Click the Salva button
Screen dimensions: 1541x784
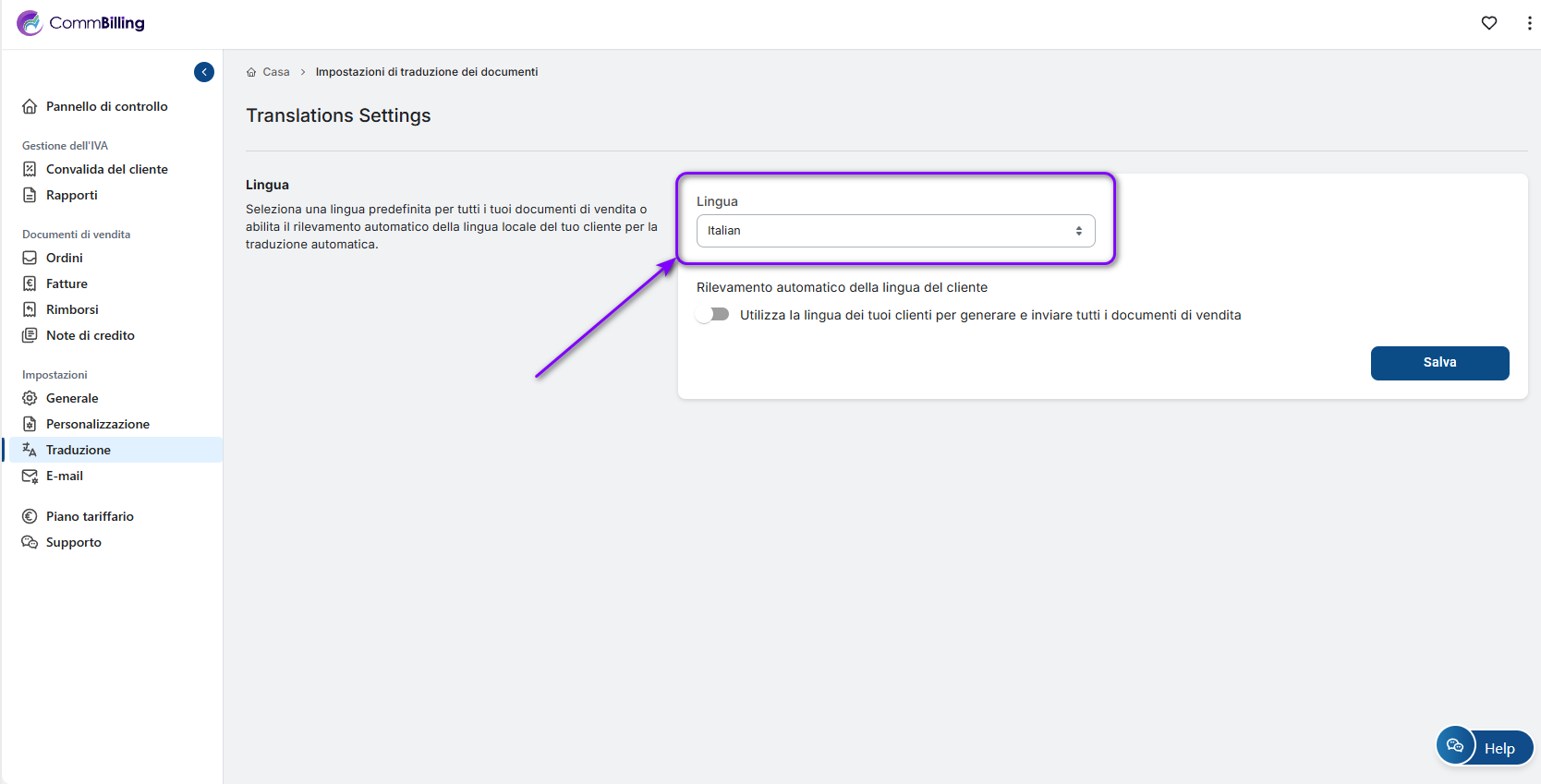pyautogui.click(x=1439, y=363)
